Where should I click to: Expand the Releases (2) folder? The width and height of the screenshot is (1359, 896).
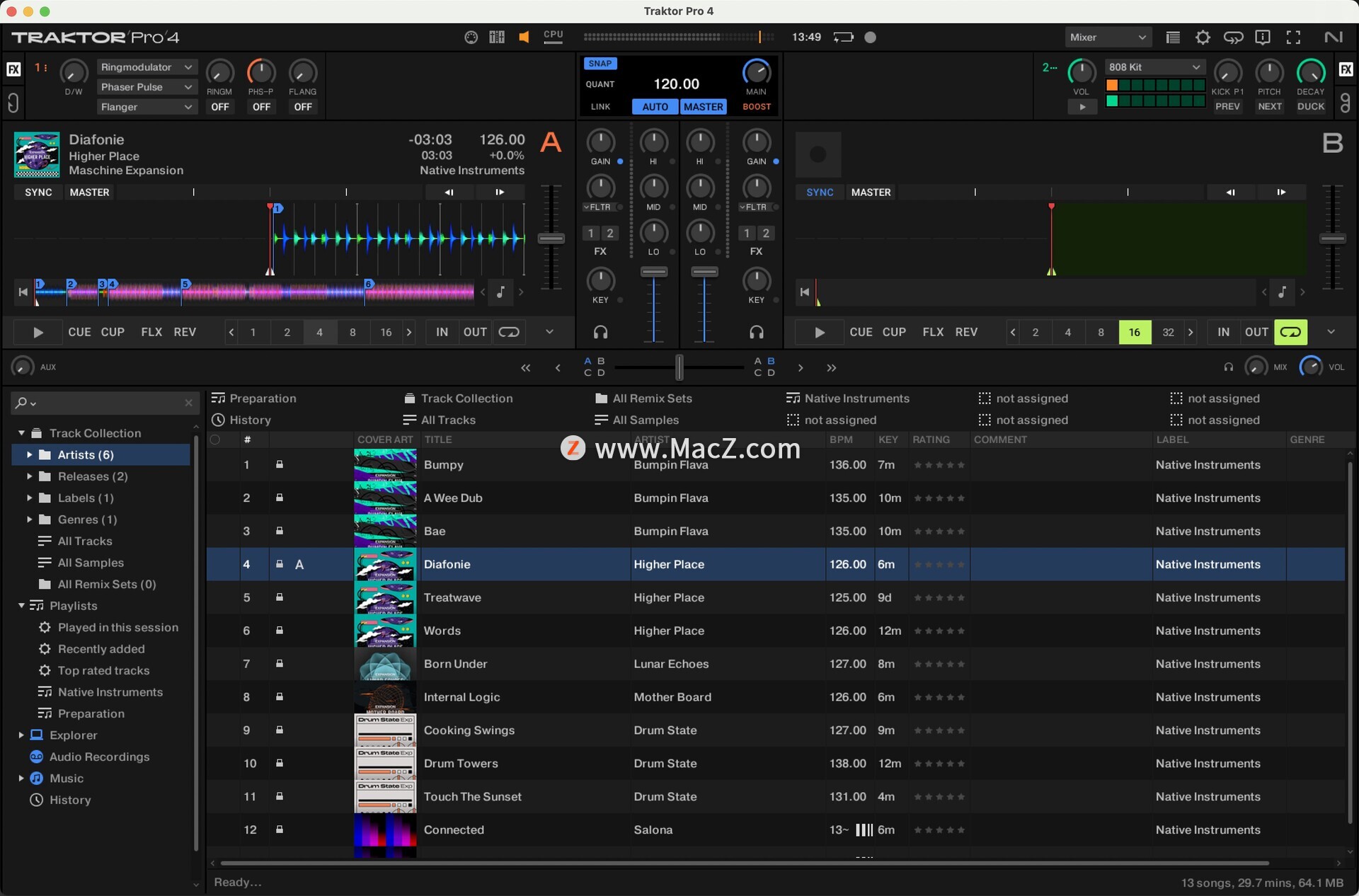coord(29,477)
